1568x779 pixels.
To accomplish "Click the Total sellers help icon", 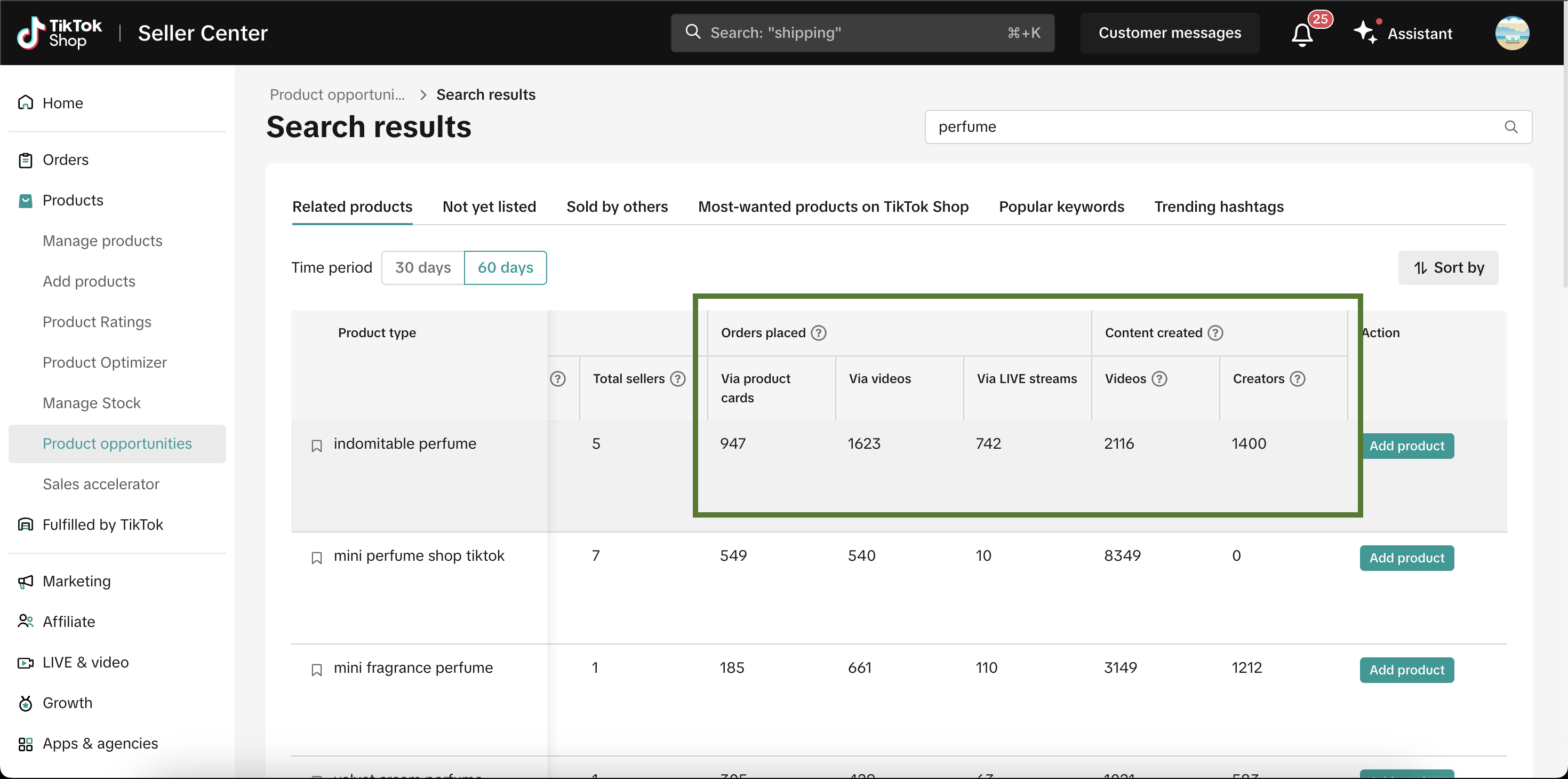I will 677,379.
